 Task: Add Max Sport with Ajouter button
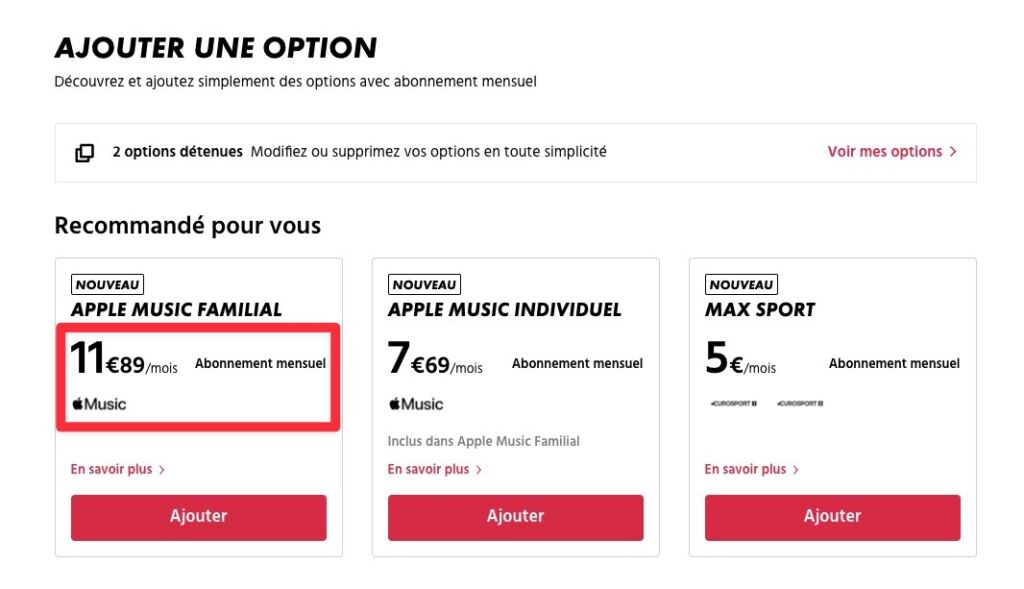pos(832,517)
